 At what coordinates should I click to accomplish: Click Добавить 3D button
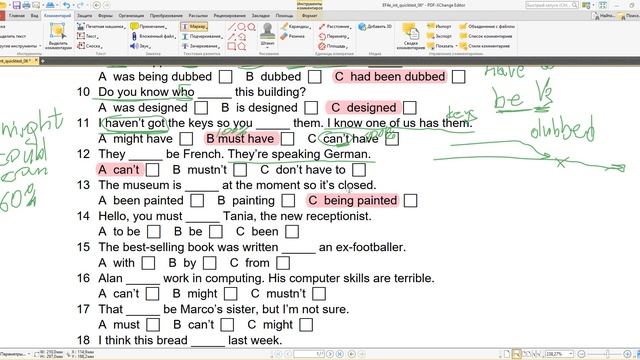tap(375, 27)
